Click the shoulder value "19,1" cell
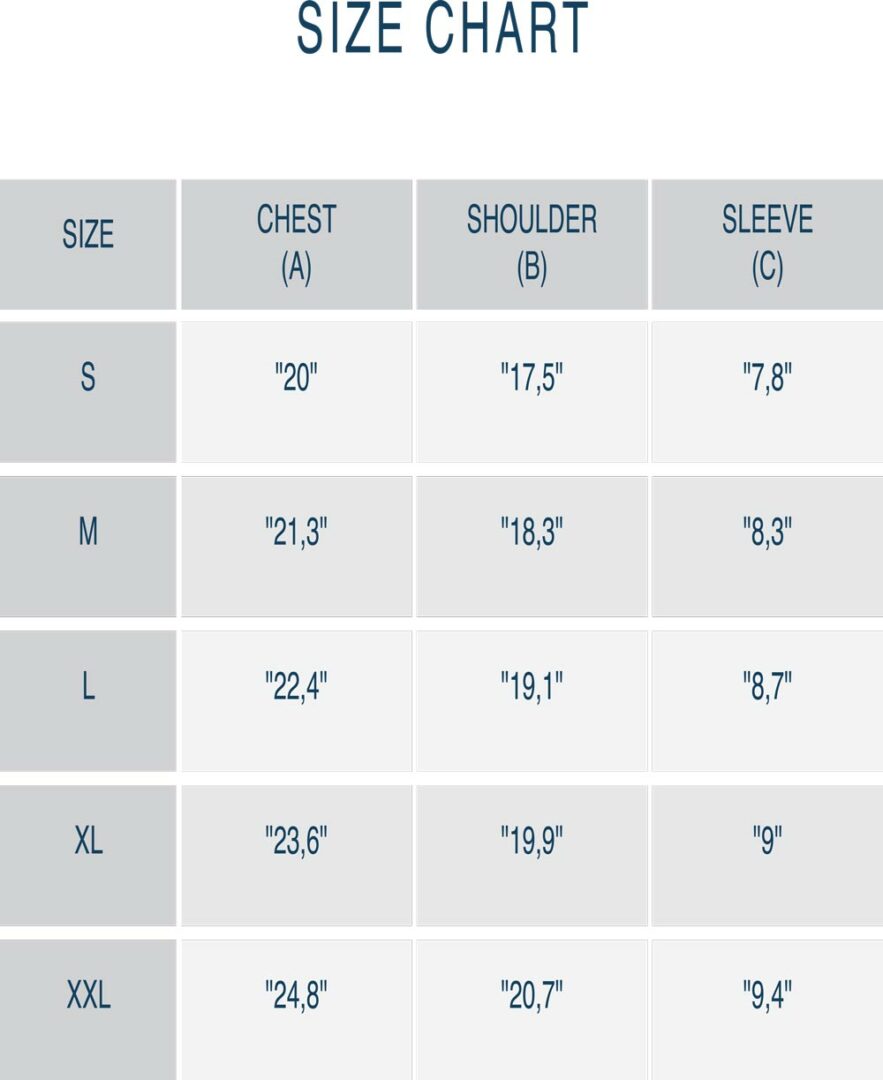Viewport: 883px width, 1080px height. [532, 700]
